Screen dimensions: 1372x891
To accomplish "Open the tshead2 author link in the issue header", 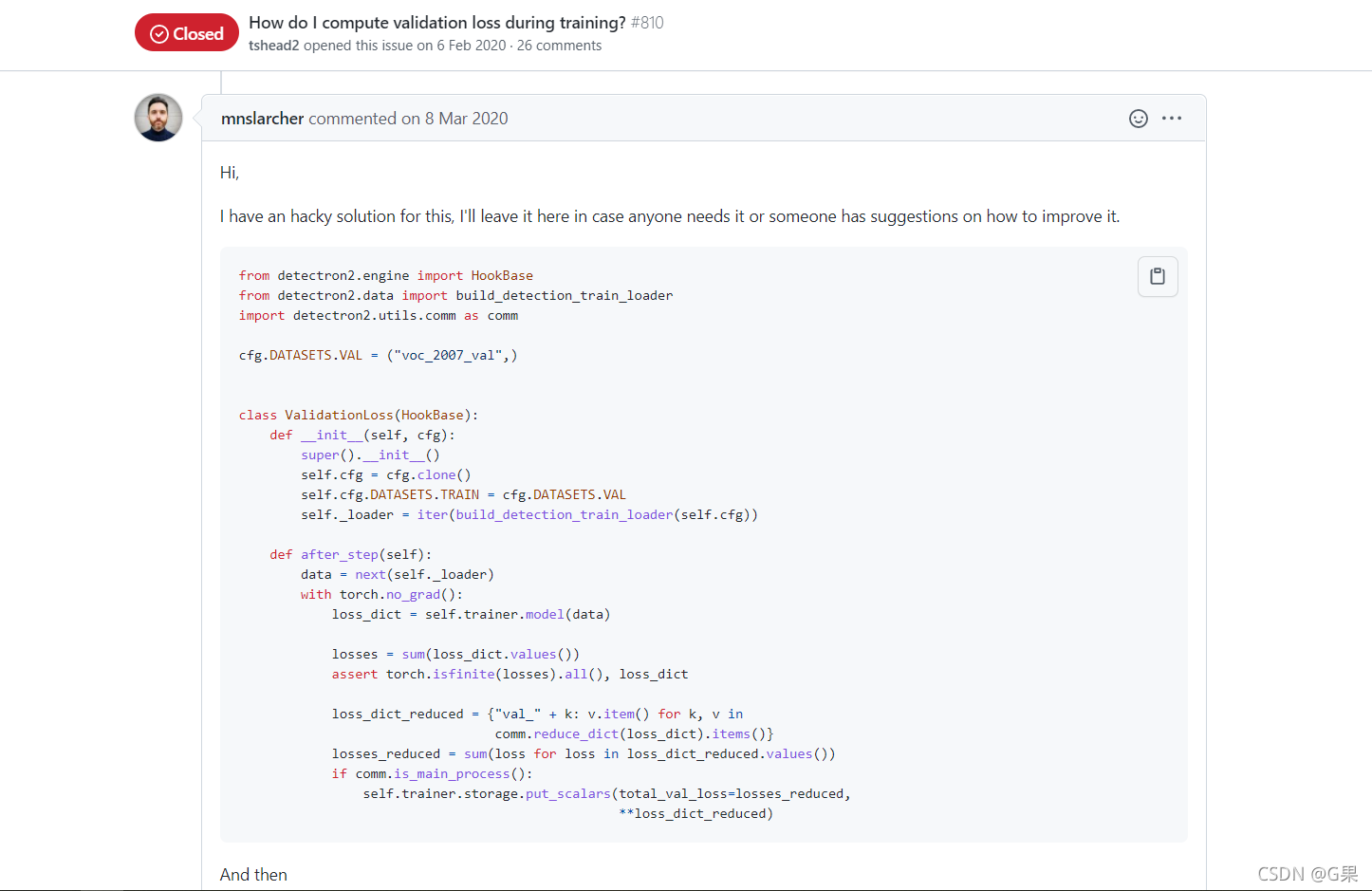I will click(x=274, y=46).
